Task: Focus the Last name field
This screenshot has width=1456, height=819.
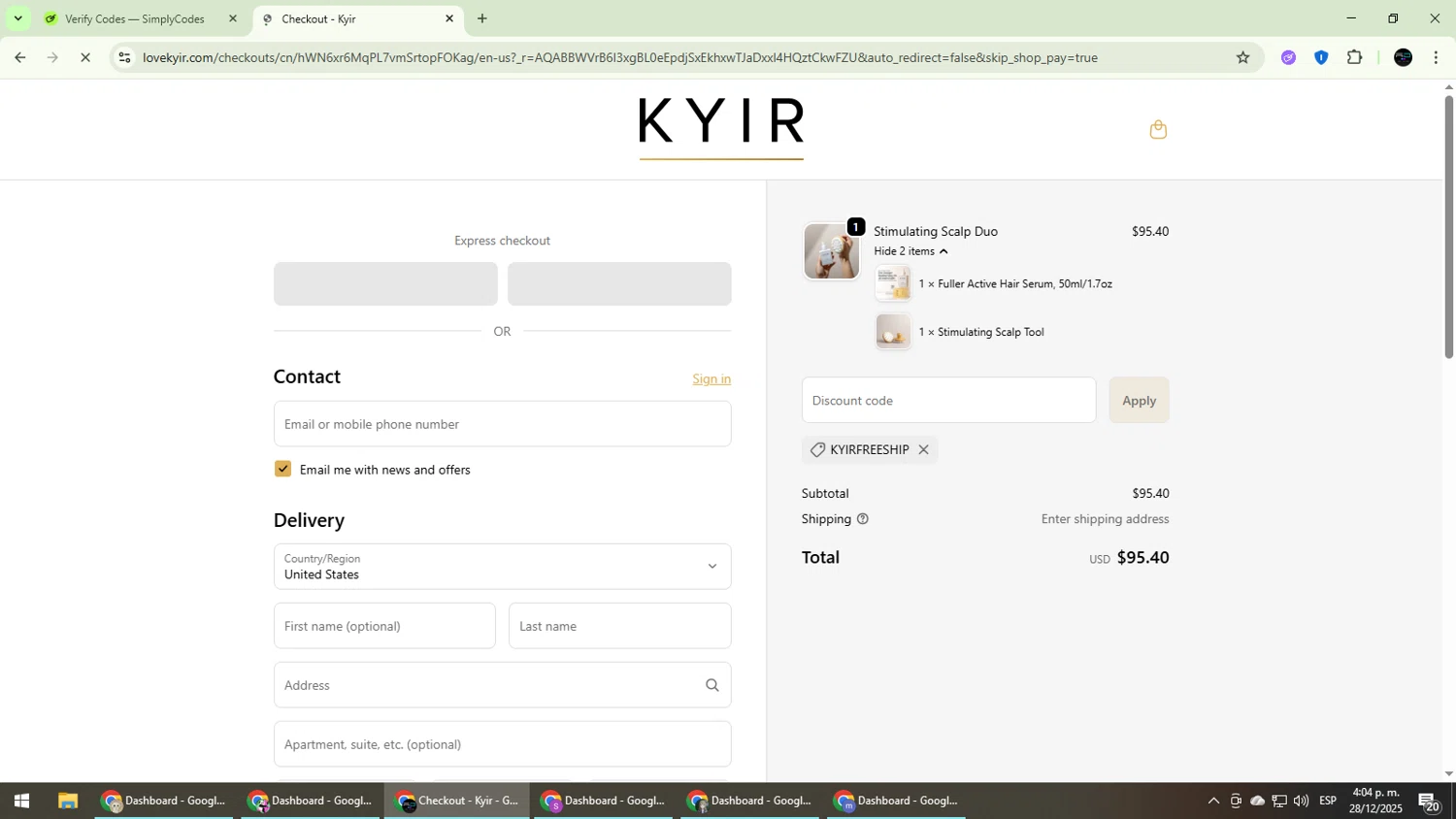Action: coord(619,626)
